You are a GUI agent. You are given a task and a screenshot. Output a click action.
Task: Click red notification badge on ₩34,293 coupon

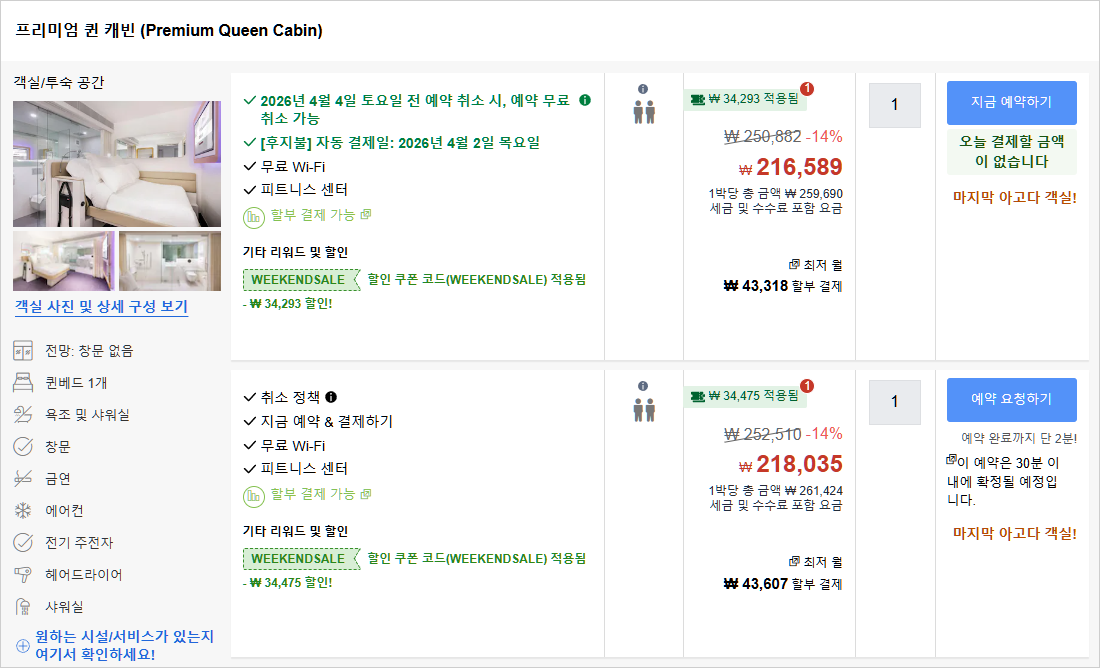point(807,89)
